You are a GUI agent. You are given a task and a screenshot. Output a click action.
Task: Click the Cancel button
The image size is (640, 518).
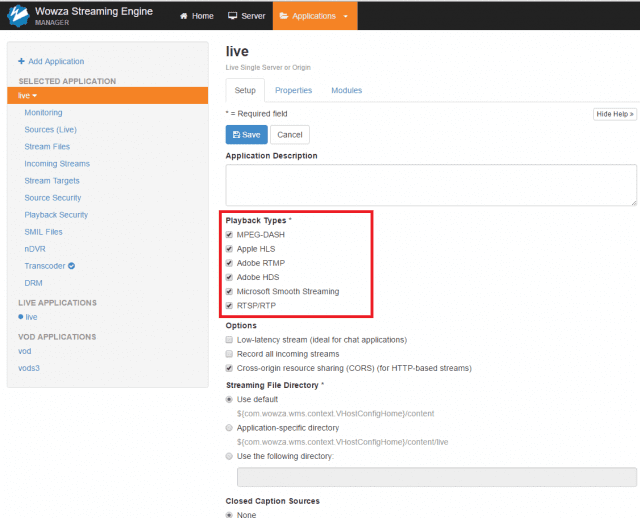click(x=290, y=135)
